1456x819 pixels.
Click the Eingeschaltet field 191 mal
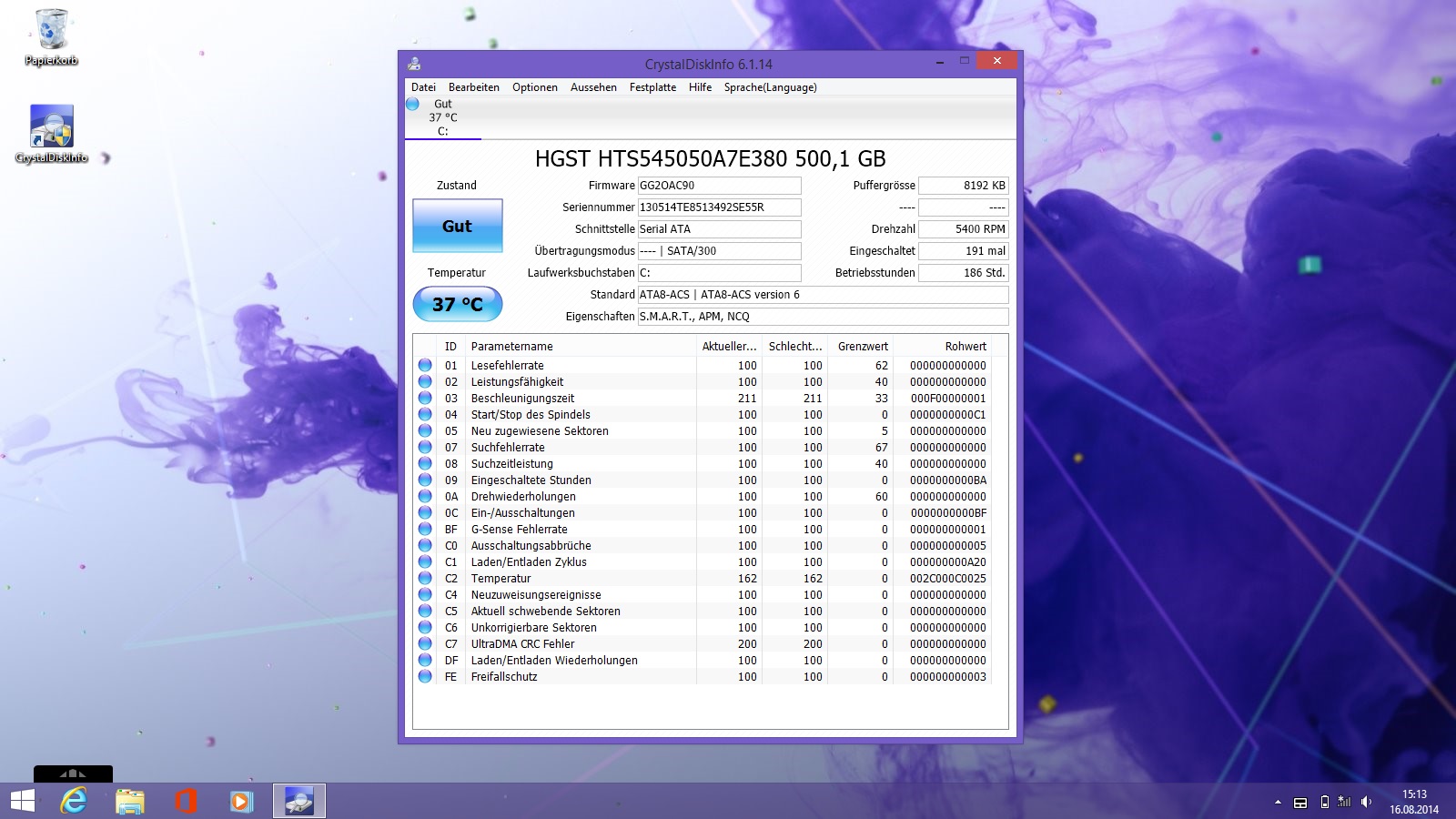click(963, 251)
